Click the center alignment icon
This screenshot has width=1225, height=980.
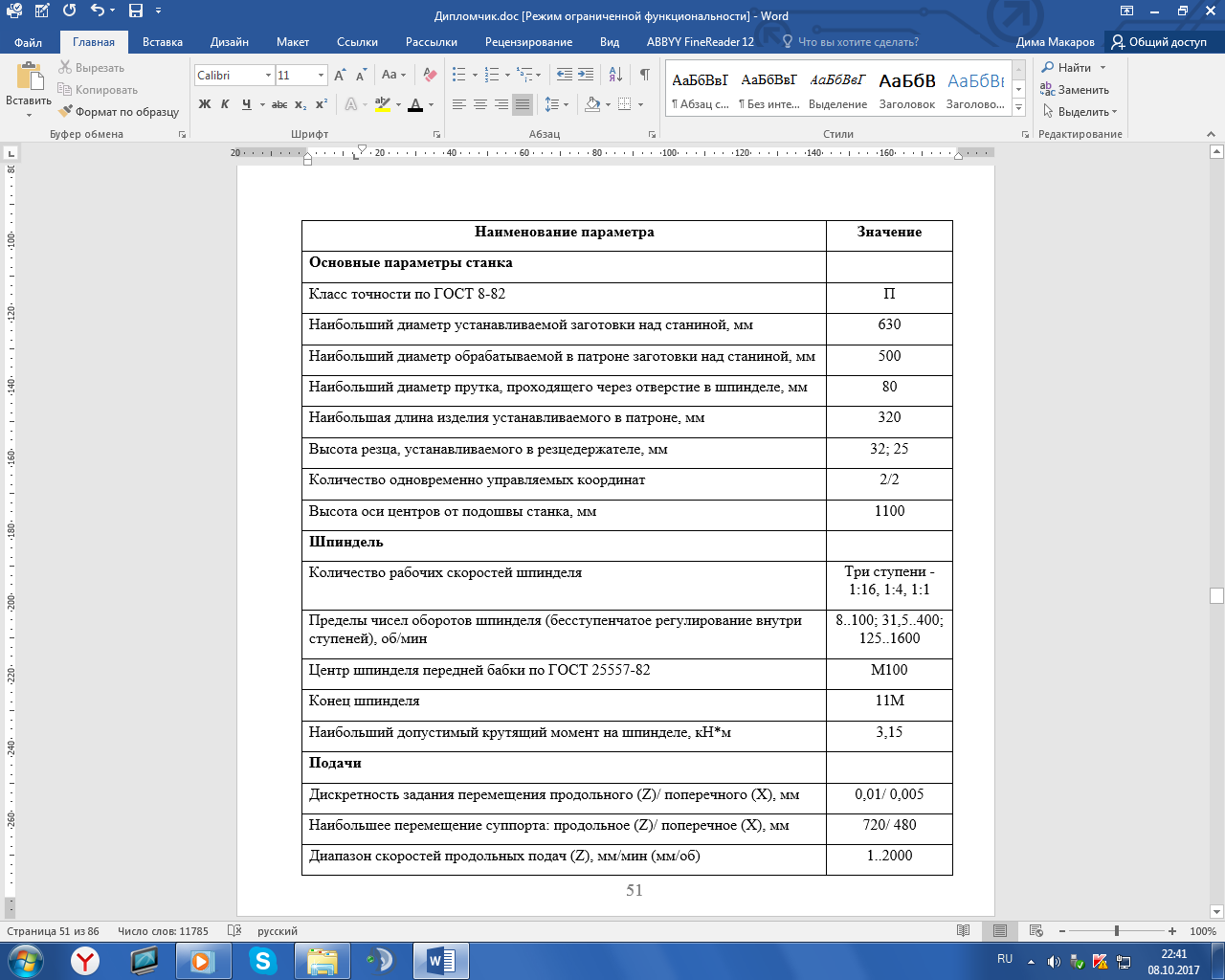(x=480, y=104)
